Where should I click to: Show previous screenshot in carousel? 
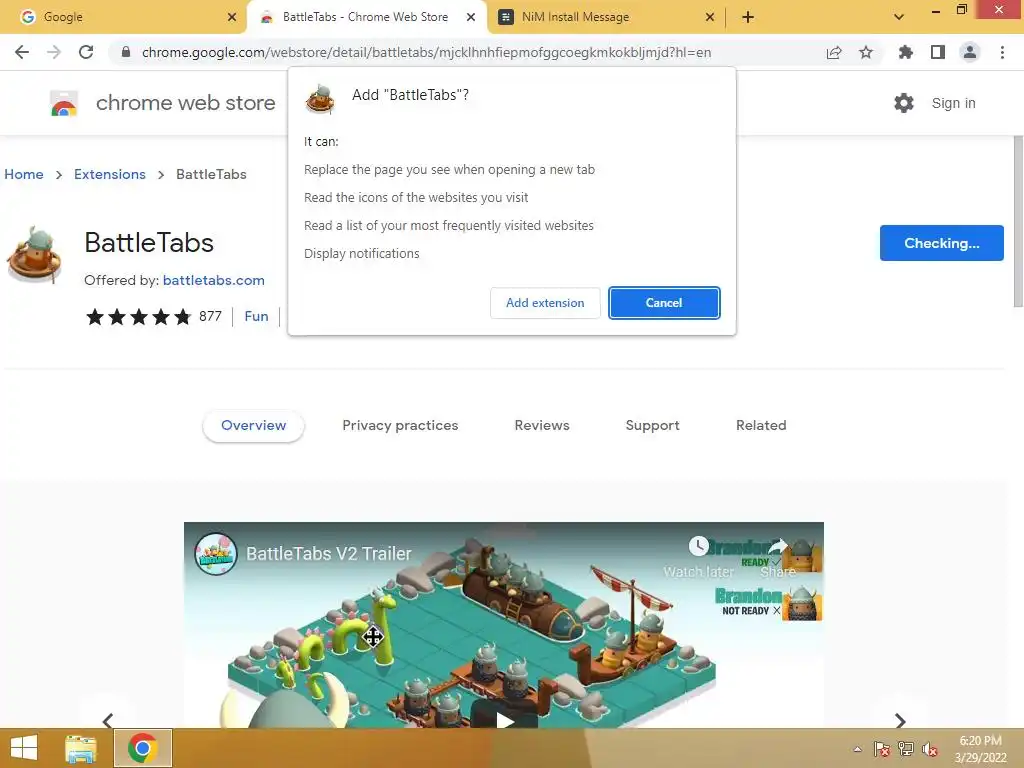108,720
